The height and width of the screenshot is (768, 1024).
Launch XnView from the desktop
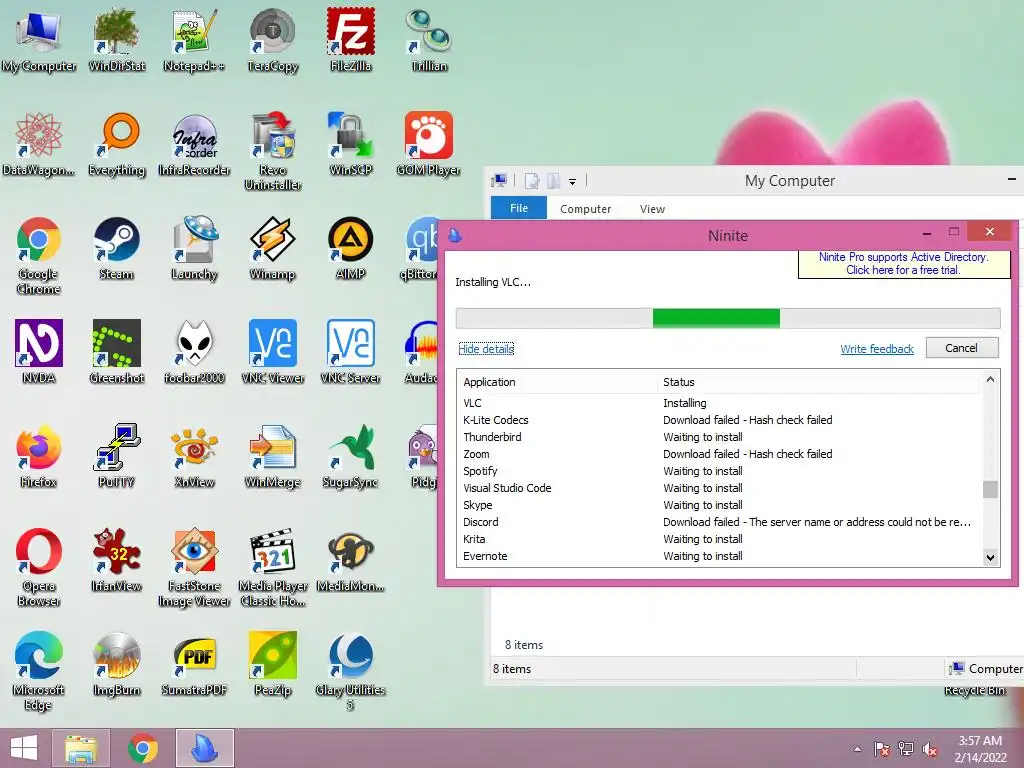[194, 456]
